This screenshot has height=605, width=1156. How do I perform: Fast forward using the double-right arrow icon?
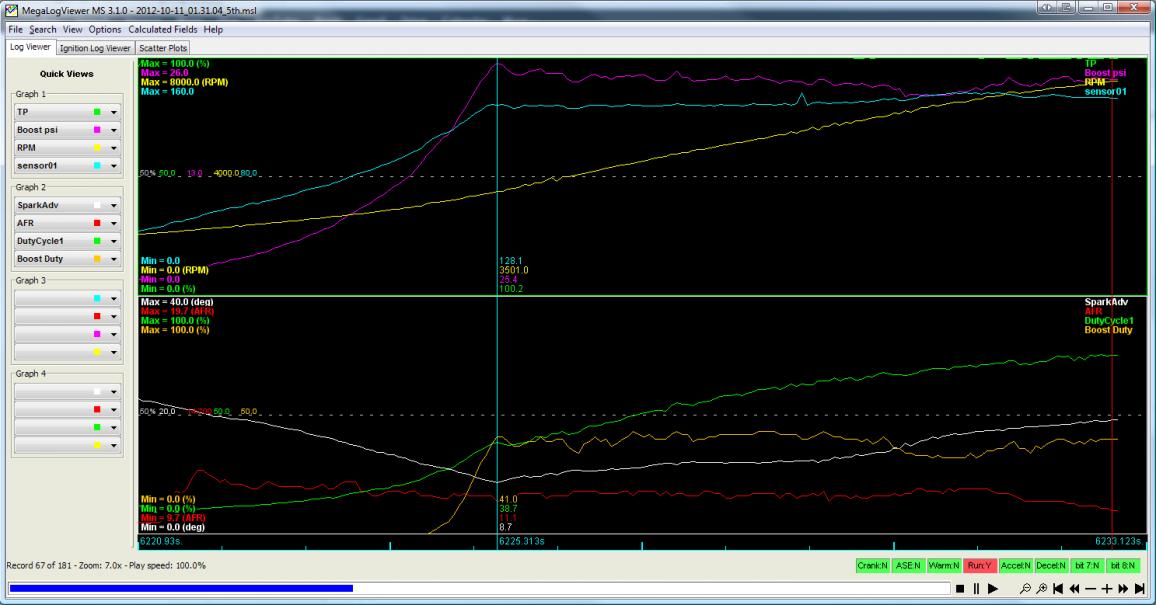point(1123,589)
